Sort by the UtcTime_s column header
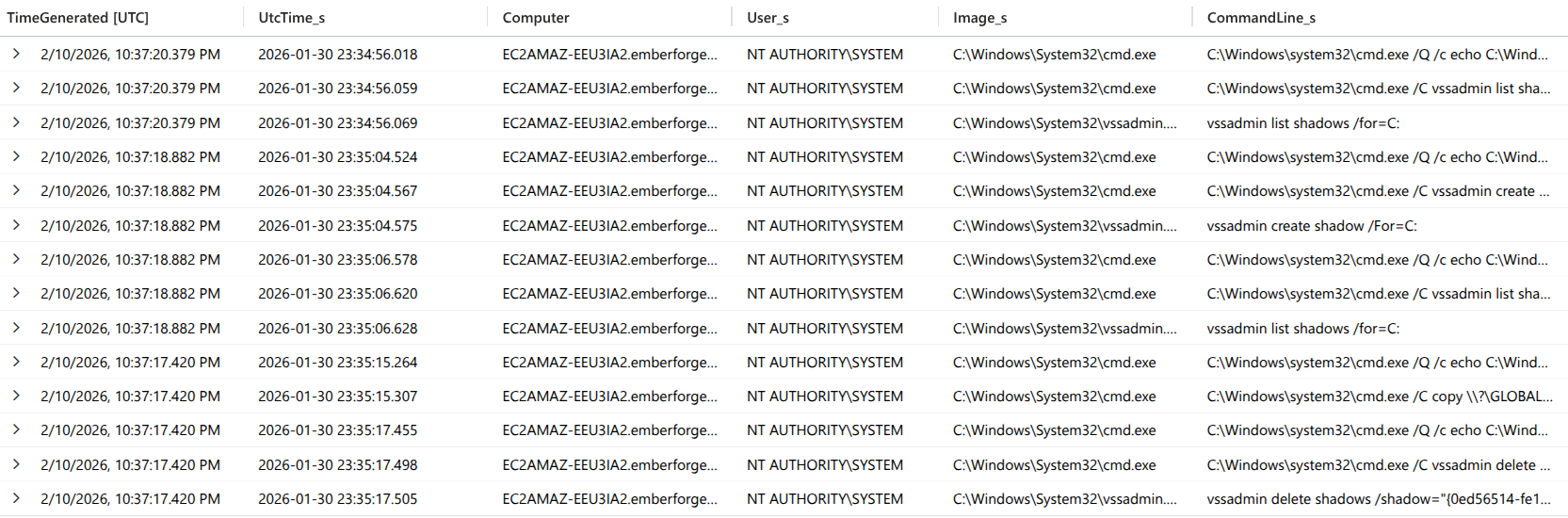Image resolution: width=1568 pixels, height=518 pixels. (x=291, y=18)
